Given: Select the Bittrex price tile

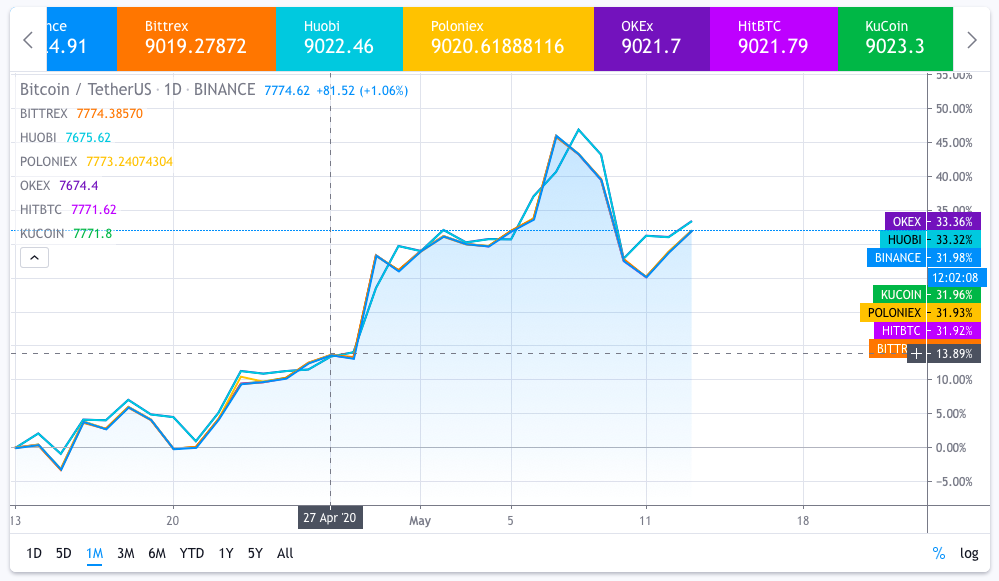Looking at the screenshot, I should pyautogui.click(x=196, y=39).
